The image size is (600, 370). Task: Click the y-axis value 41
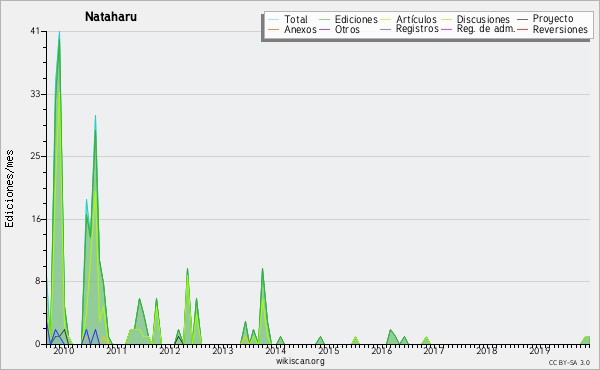click(35, 31)
